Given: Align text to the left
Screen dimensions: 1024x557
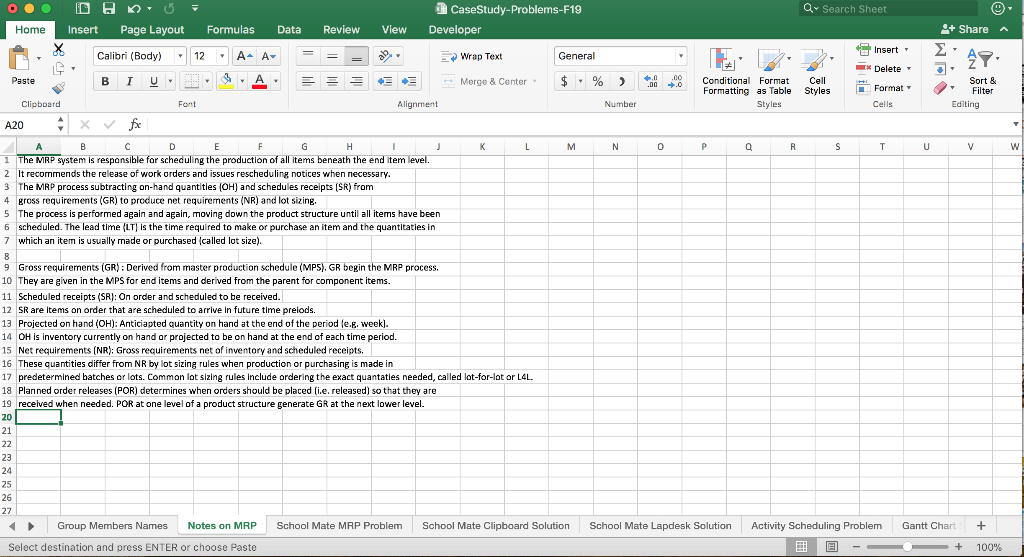Looking at the screenshot, I should coord(308,82).
